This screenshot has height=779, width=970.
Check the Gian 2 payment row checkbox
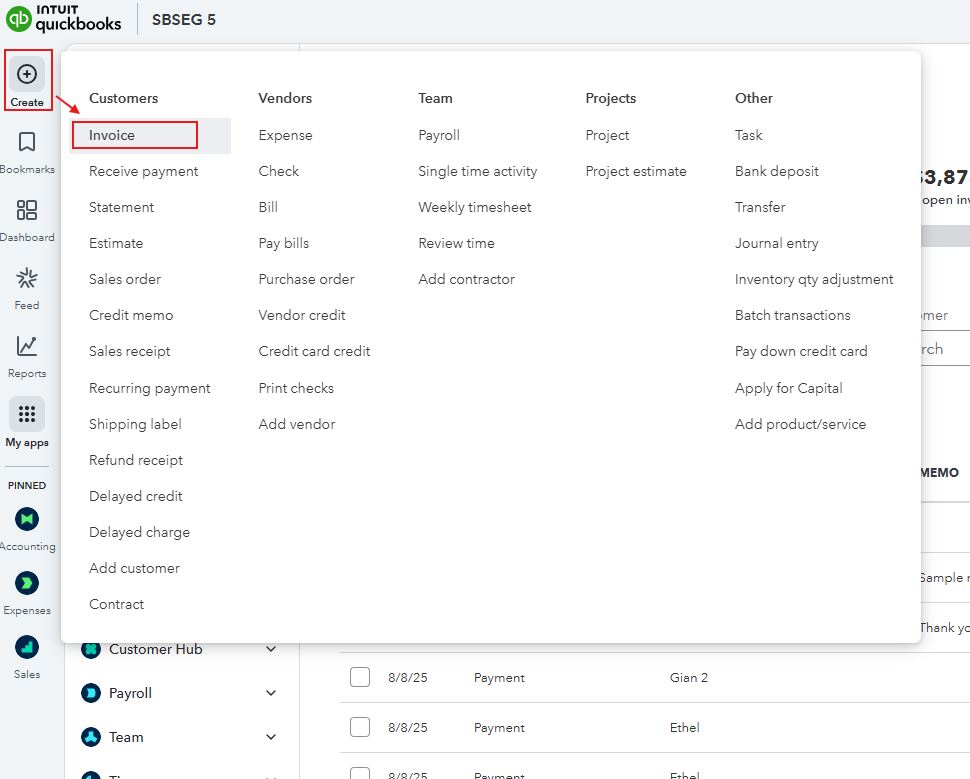tap(360, 677)
